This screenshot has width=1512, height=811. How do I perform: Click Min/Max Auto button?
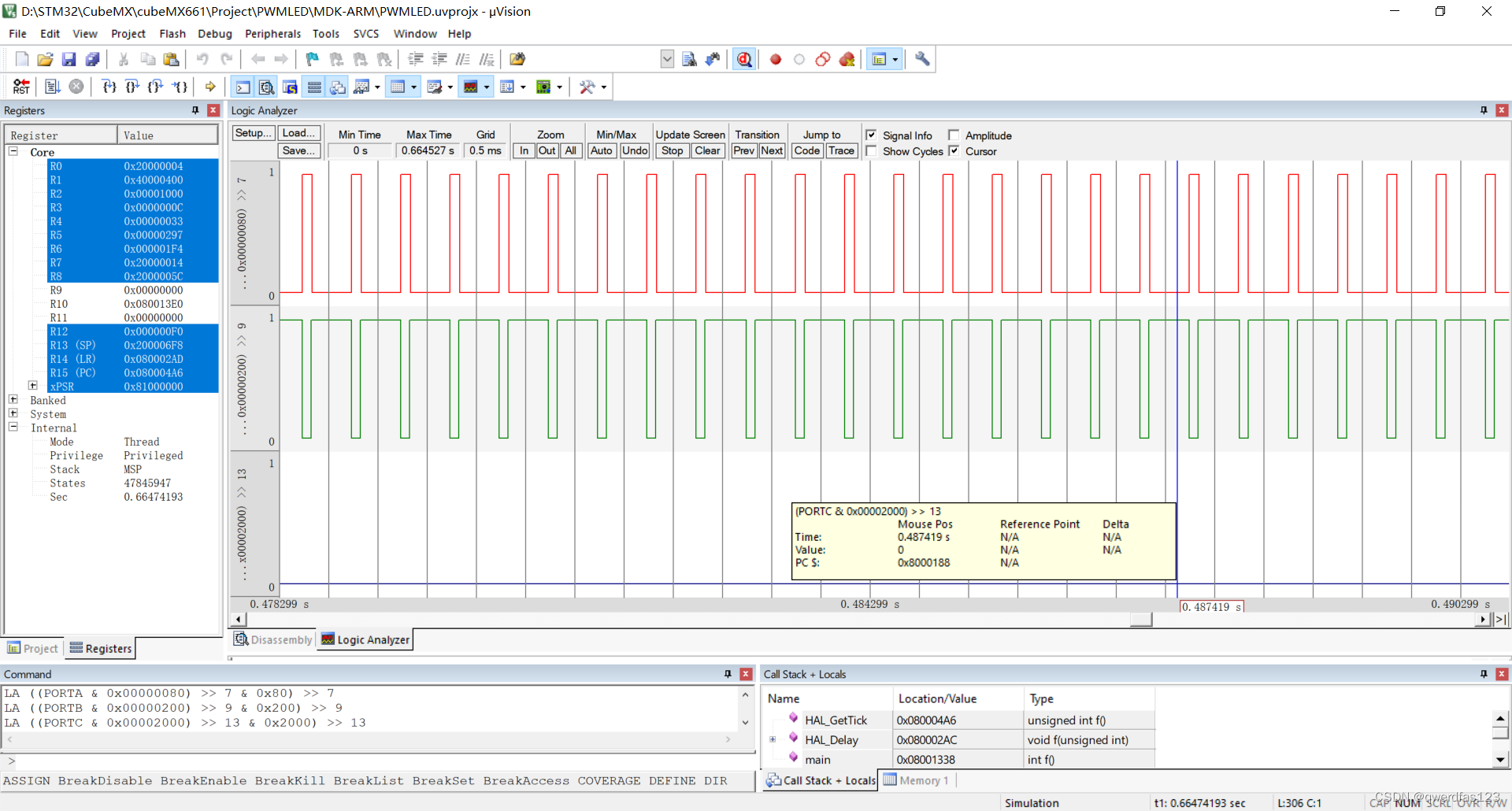coord(602,150)
